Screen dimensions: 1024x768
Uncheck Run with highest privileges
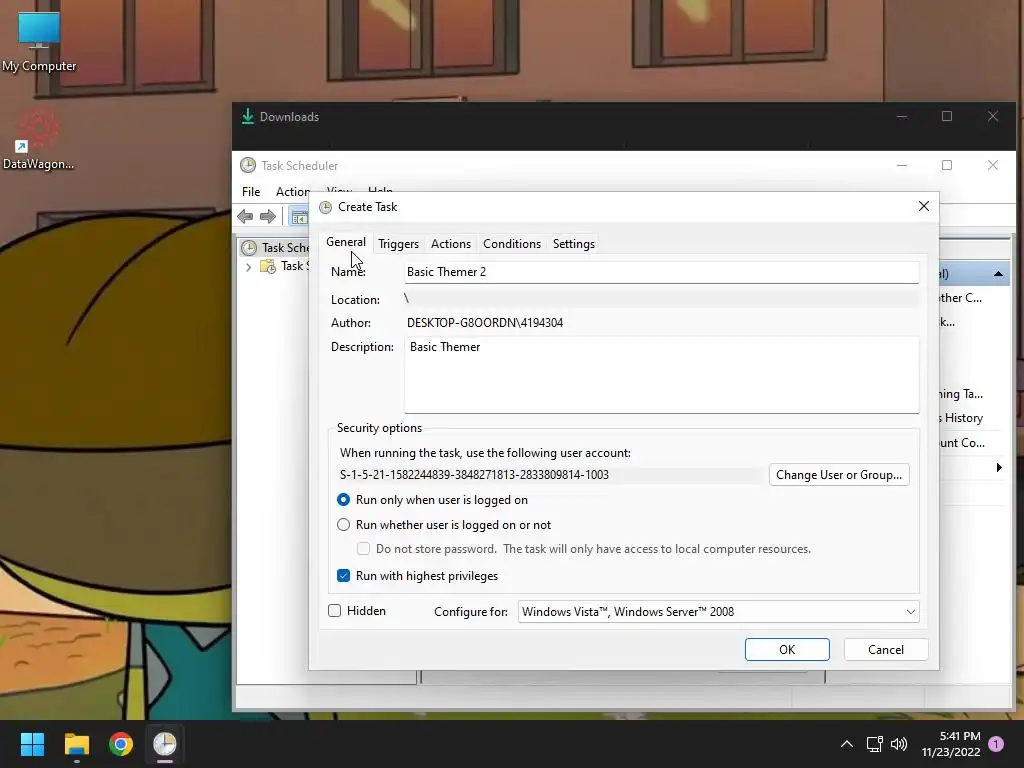pyautogui.click(x=344, y=575)
